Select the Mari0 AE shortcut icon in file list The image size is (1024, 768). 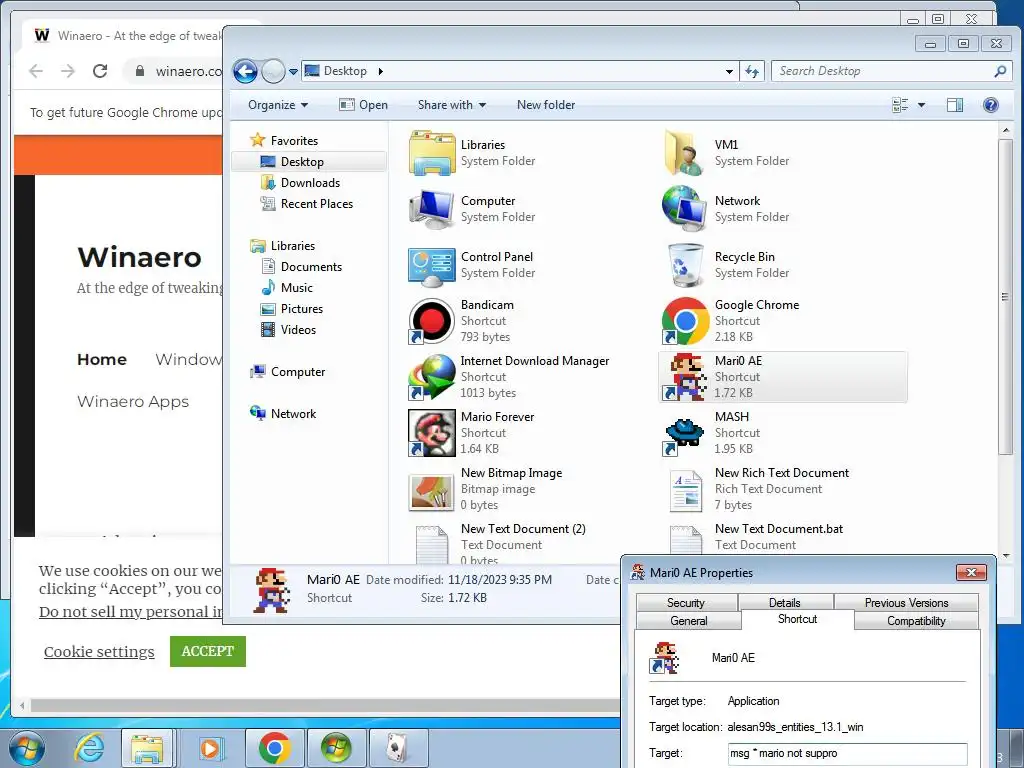click(685, 377)
